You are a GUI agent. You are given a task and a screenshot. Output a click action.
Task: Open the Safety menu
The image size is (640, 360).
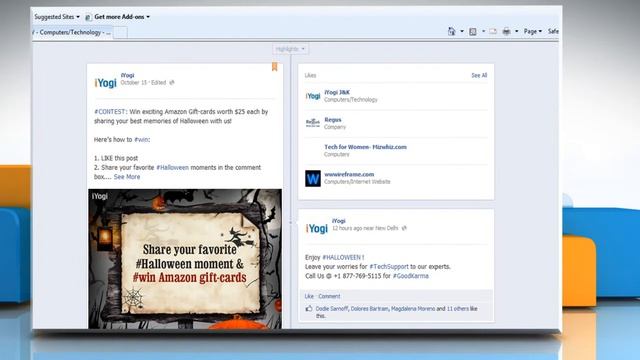point(553,31)
